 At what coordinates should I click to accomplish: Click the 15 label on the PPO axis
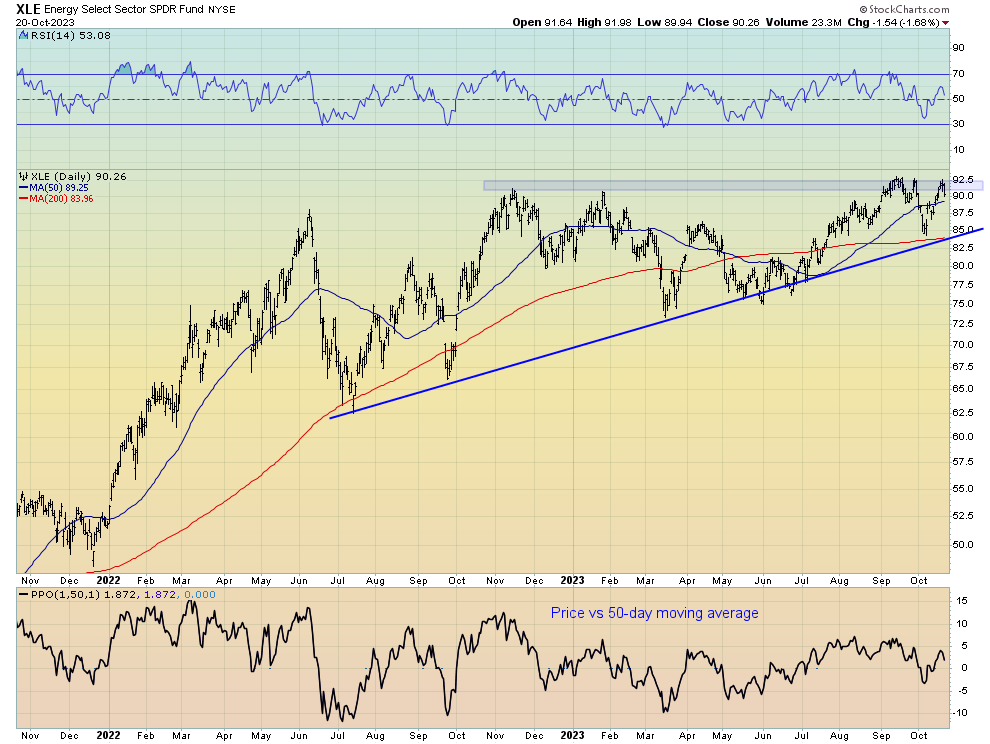click(961, 601)
